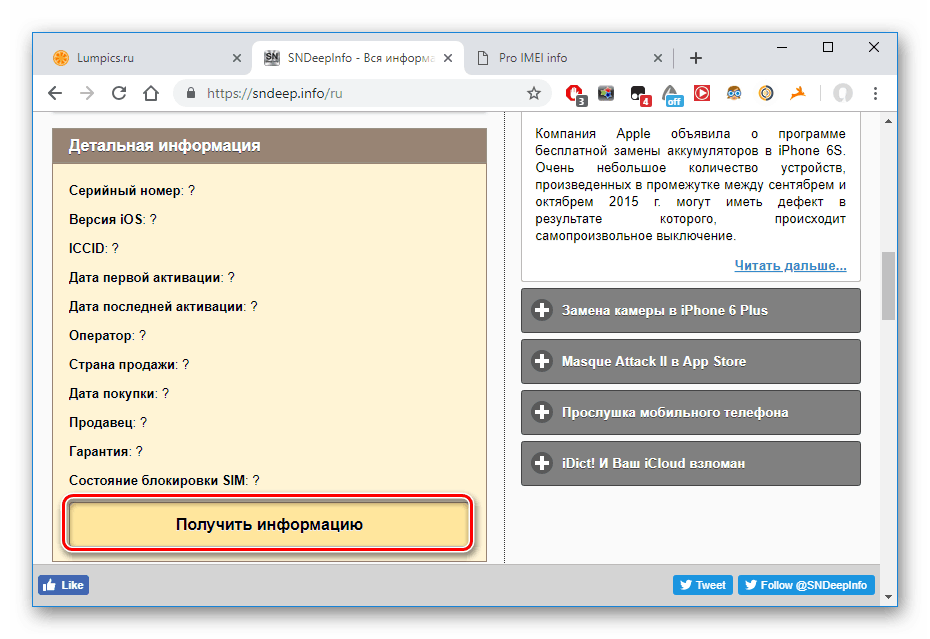Bookmark this page with the star icon

tap(534, 93)
